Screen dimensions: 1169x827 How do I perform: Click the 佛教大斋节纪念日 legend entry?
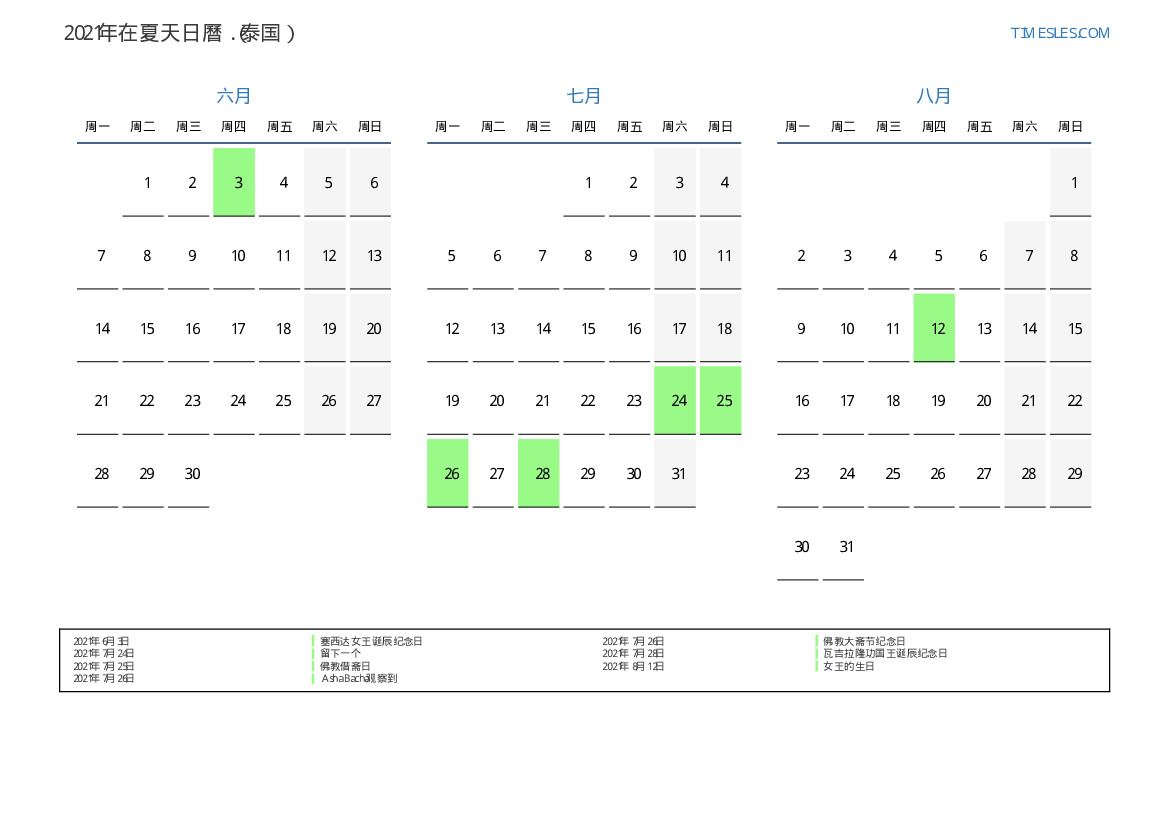point(864,641)
